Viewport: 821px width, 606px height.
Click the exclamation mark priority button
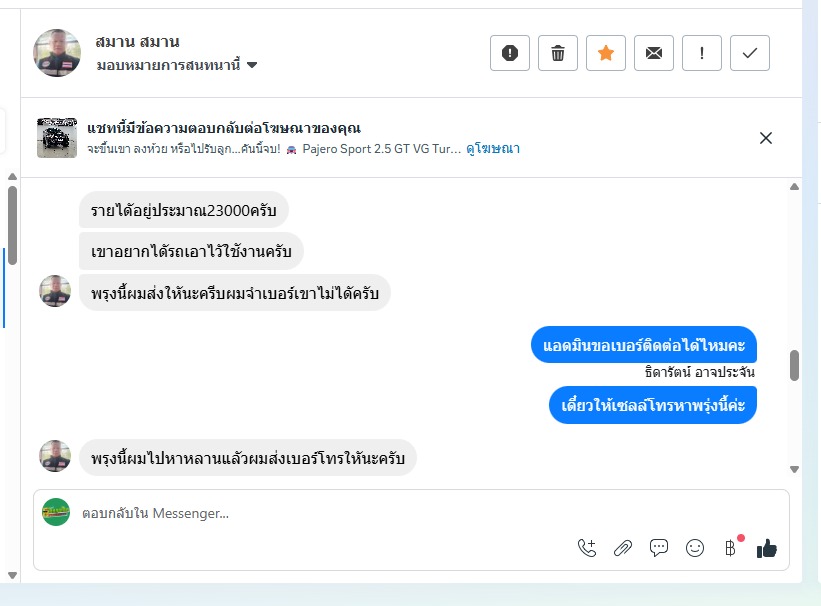tap(702, 53)
